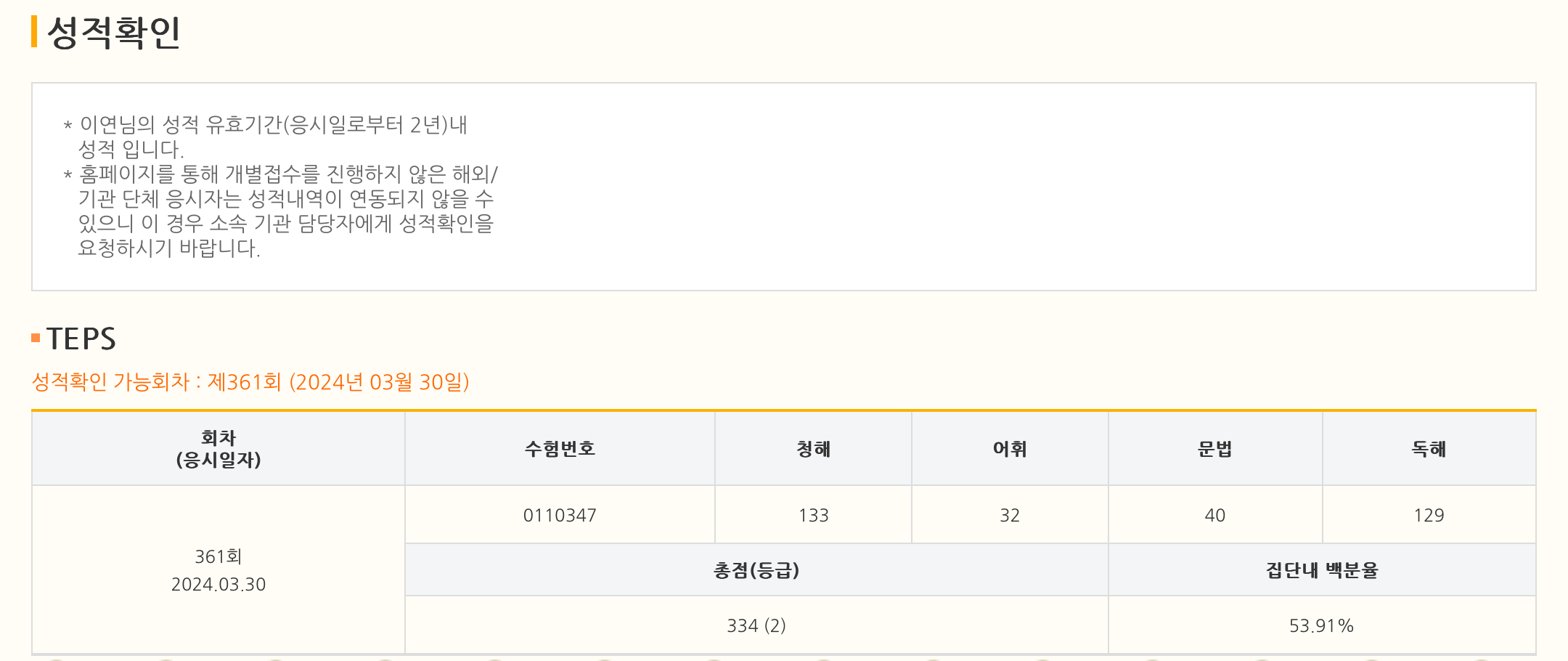
Task: Click the total score 334 (2) cell
Action: pyautogui.click(x=756, y=625)
